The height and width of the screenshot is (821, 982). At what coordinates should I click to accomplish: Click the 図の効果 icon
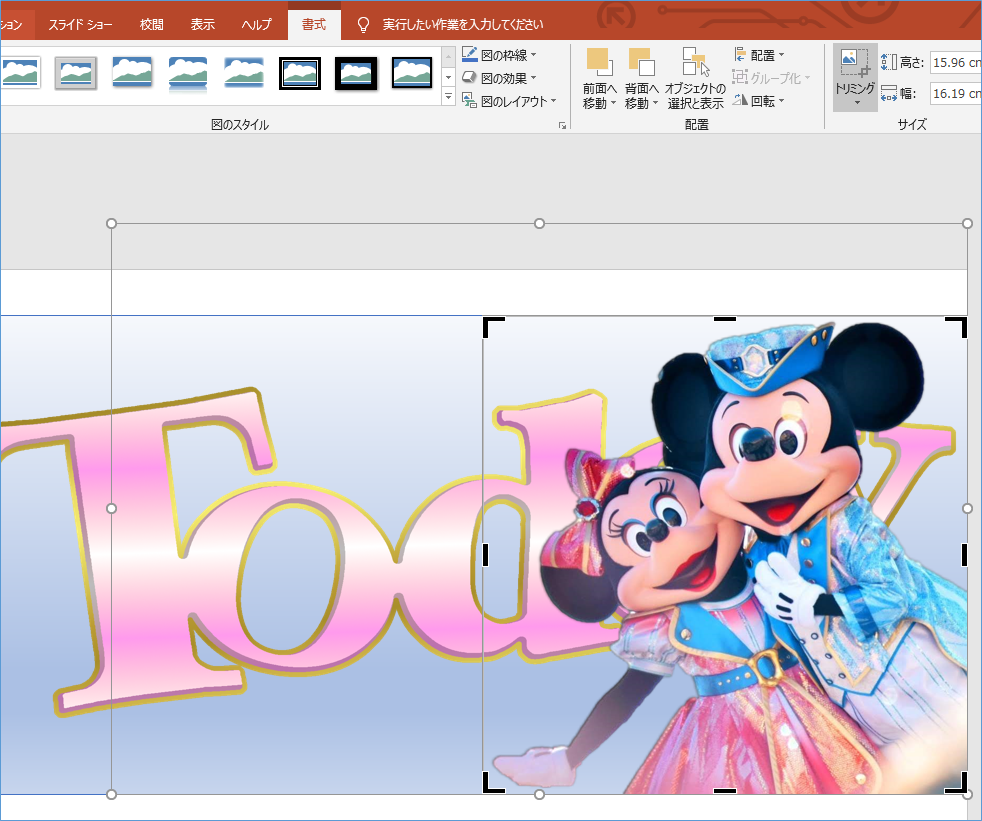(x=470, y=78)
